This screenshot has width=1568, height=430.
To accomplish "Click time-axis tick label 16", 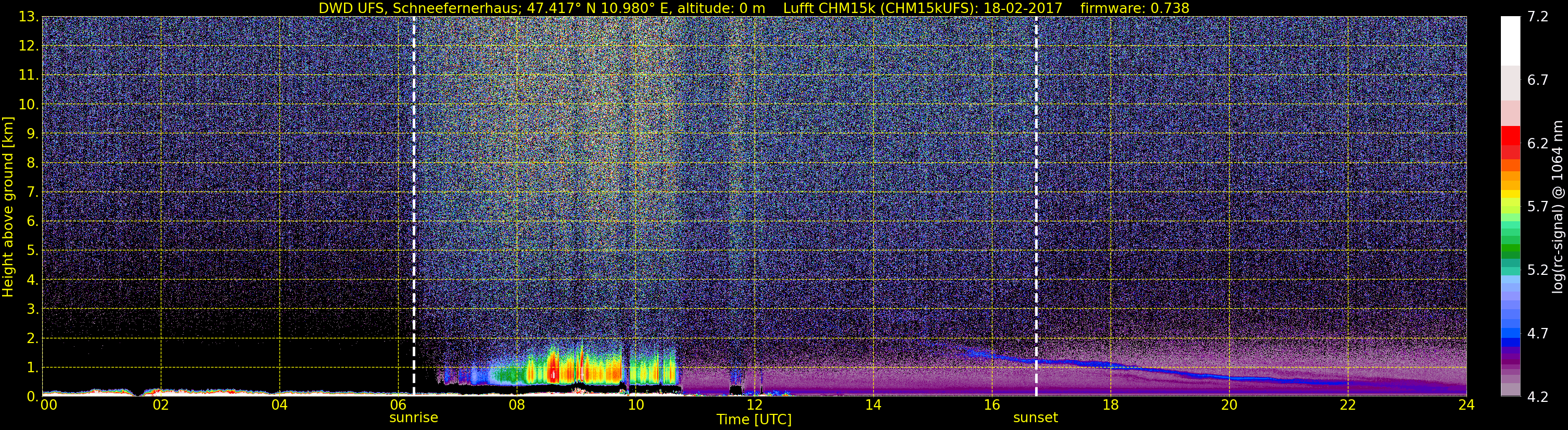I will [991, 406].
